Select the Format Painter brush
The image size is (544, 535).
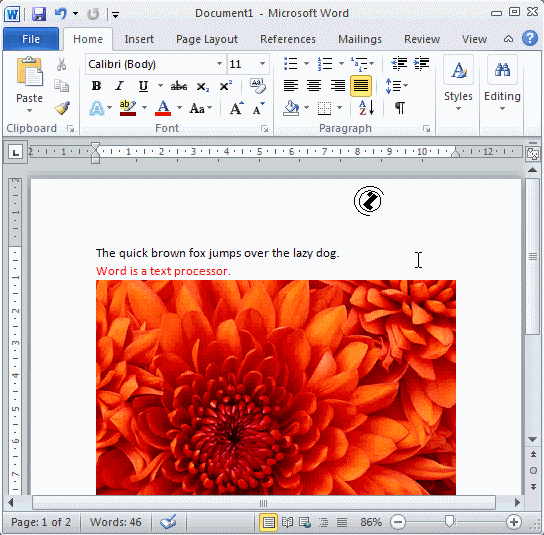[62, 108]
